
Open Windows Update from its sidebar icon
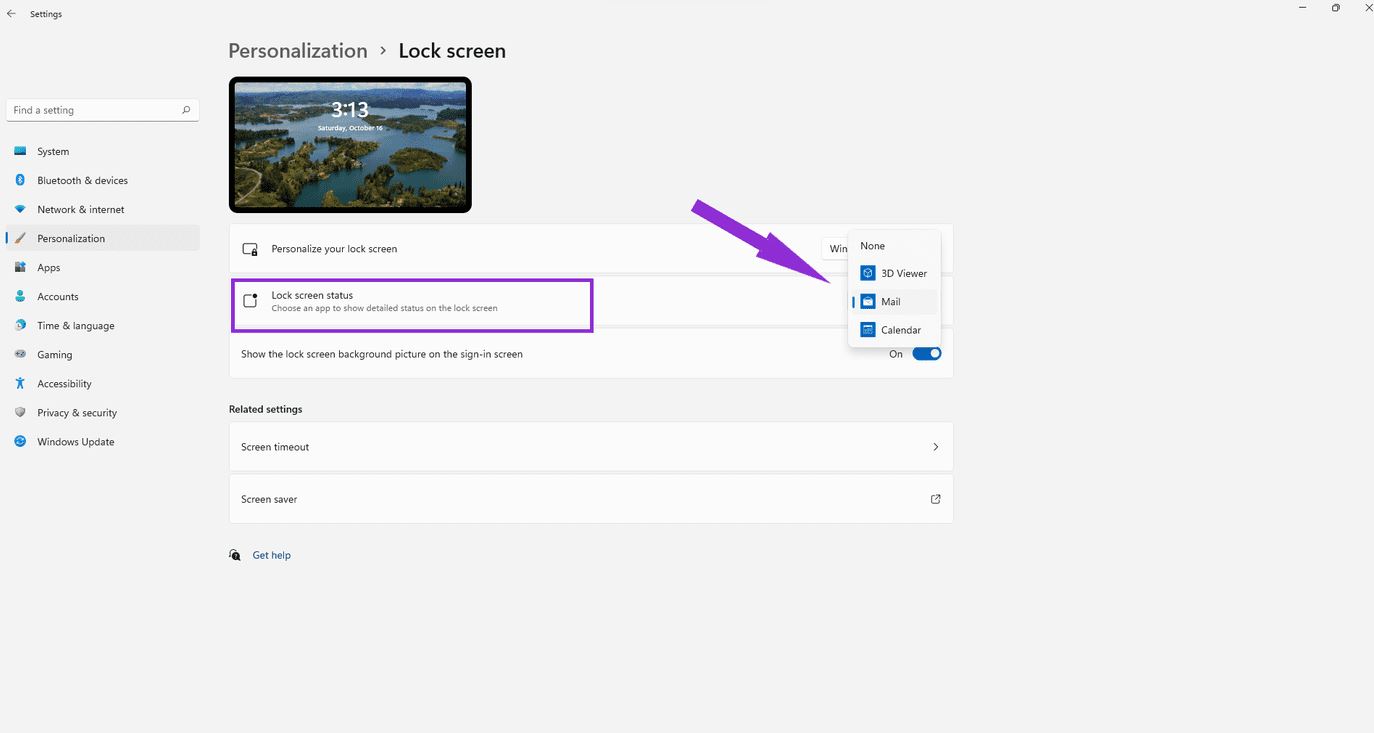[20, 442]
